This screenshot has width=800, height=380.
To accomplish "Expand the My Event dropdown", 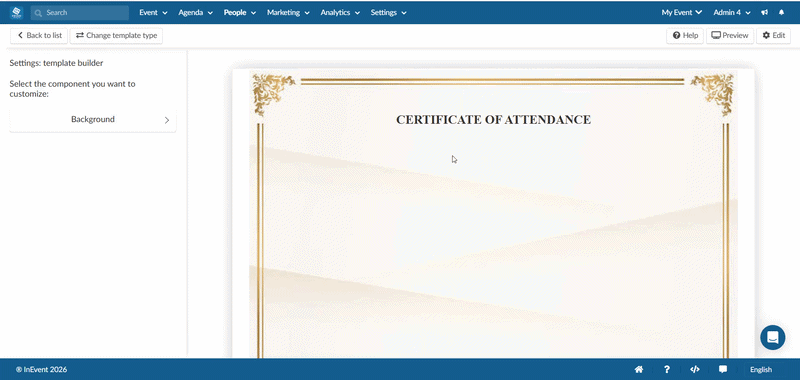I will [682, 13].
